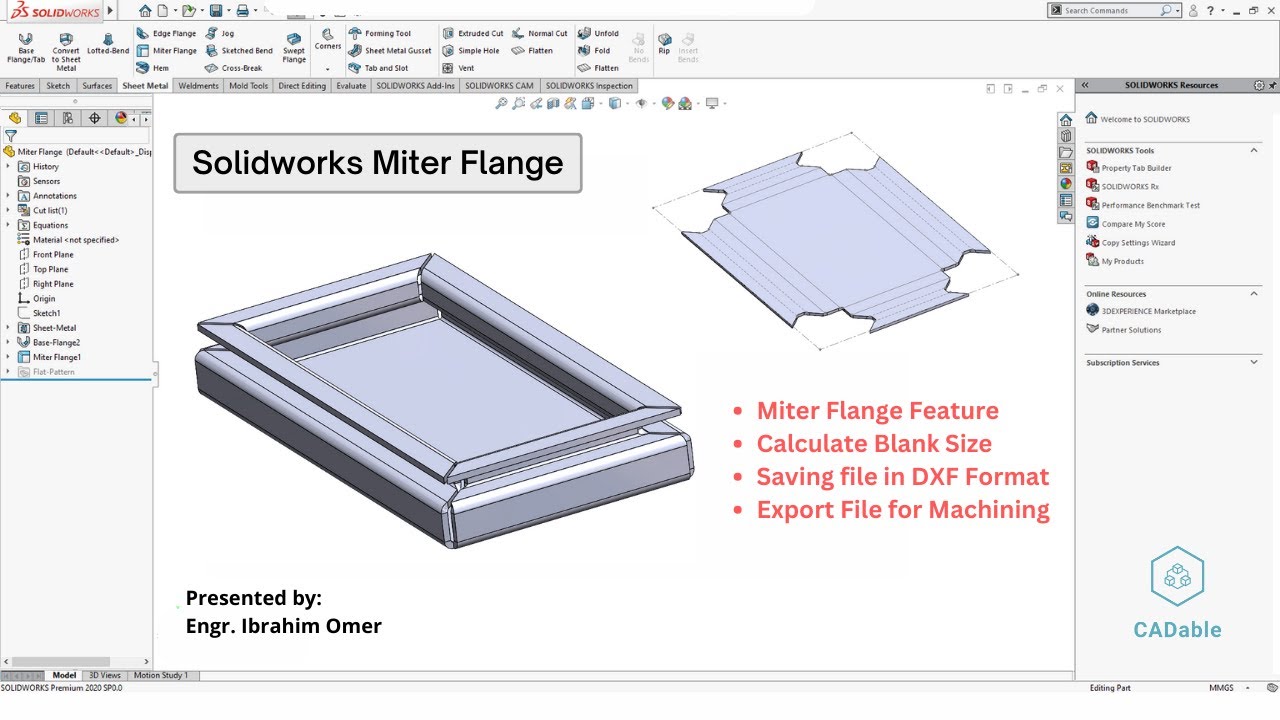The width and height of the screenshot is (1280, 720).
Task: Click the Home toolbar icon
Action: 145,10
